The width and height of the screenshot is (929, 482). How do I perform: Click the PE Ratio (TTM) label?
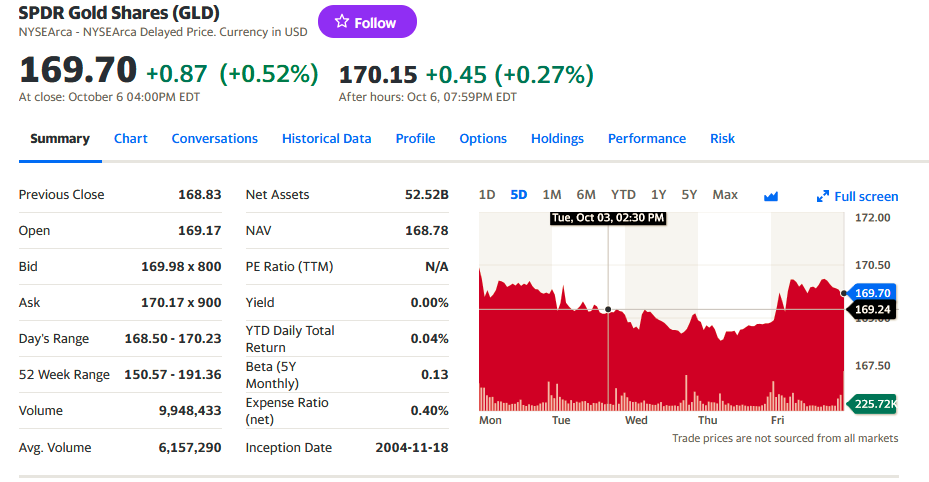coord(289,267)
